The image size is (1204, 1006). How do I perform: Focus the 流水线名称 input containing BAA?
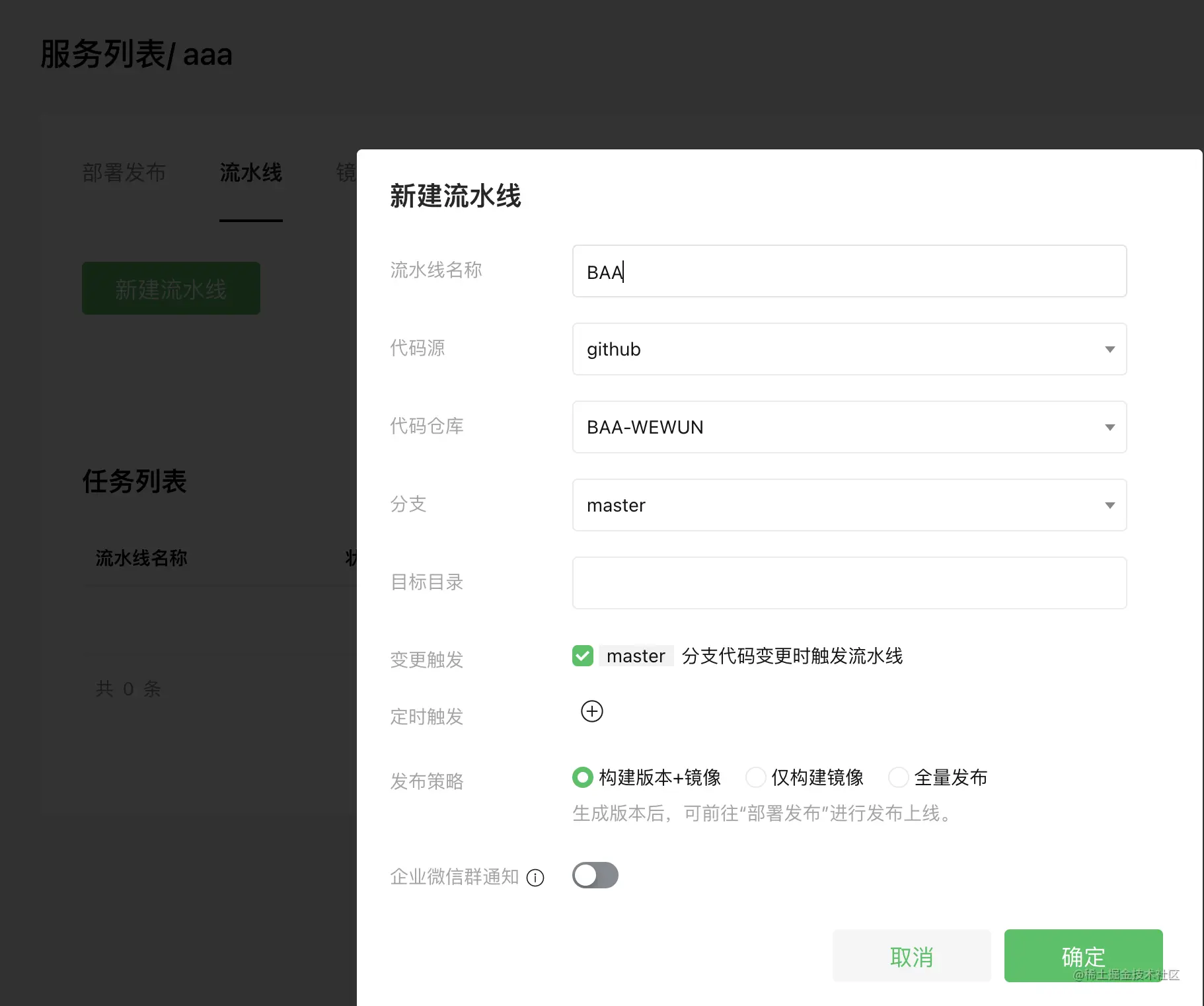[849, 271]
